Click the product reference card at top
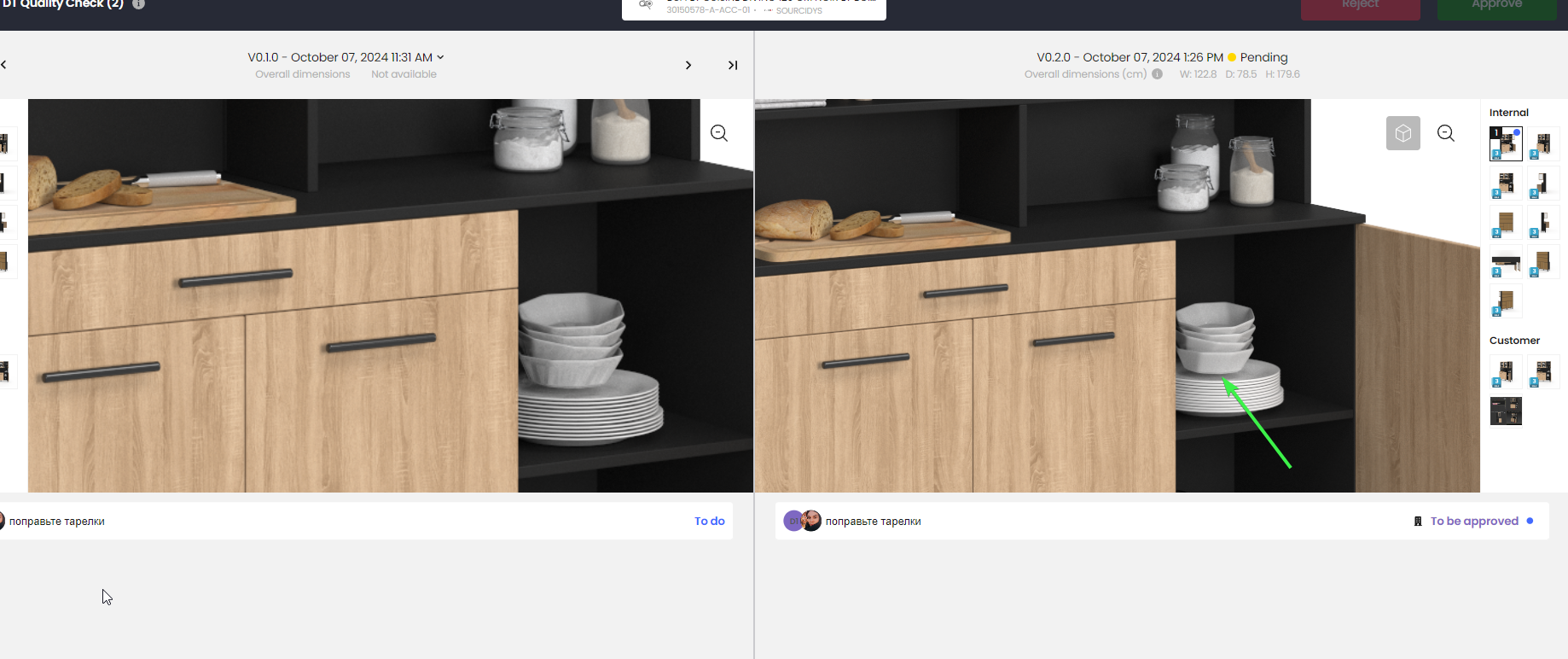 pyautogui.click(x=754, y=8)
